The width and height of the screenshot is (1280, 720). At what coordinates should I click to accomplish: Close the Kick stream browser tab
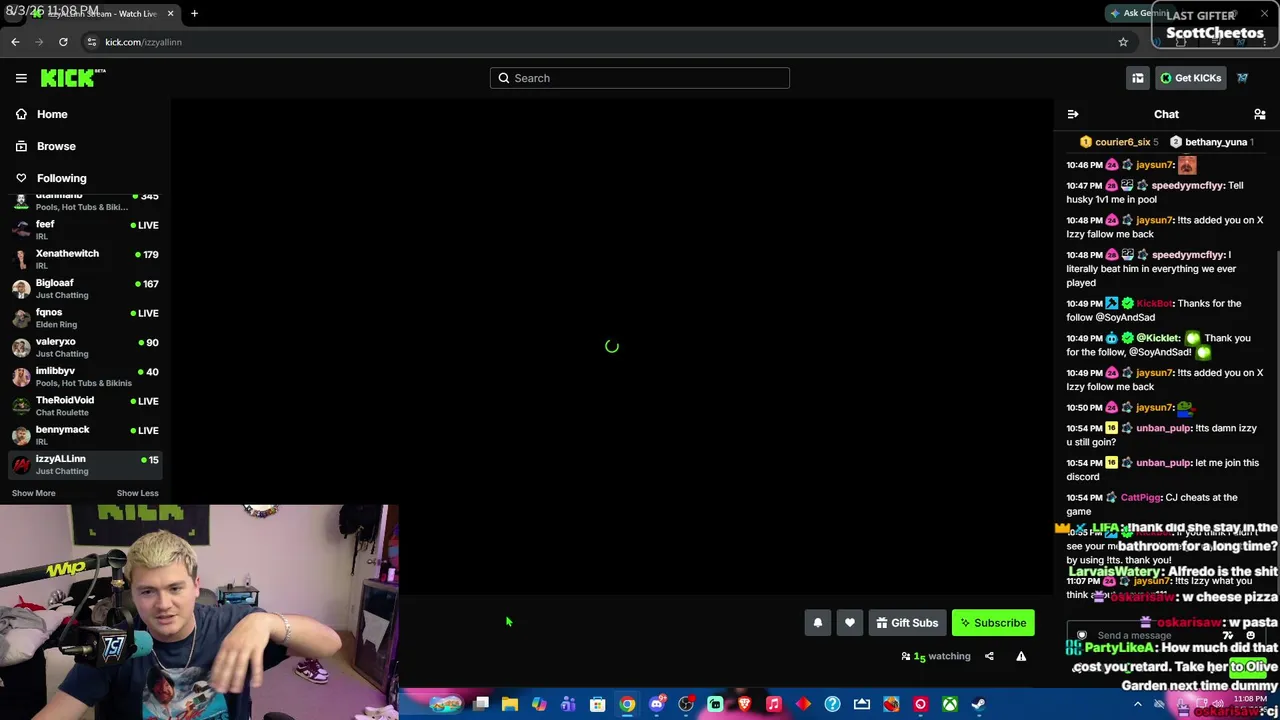point(170,13)
